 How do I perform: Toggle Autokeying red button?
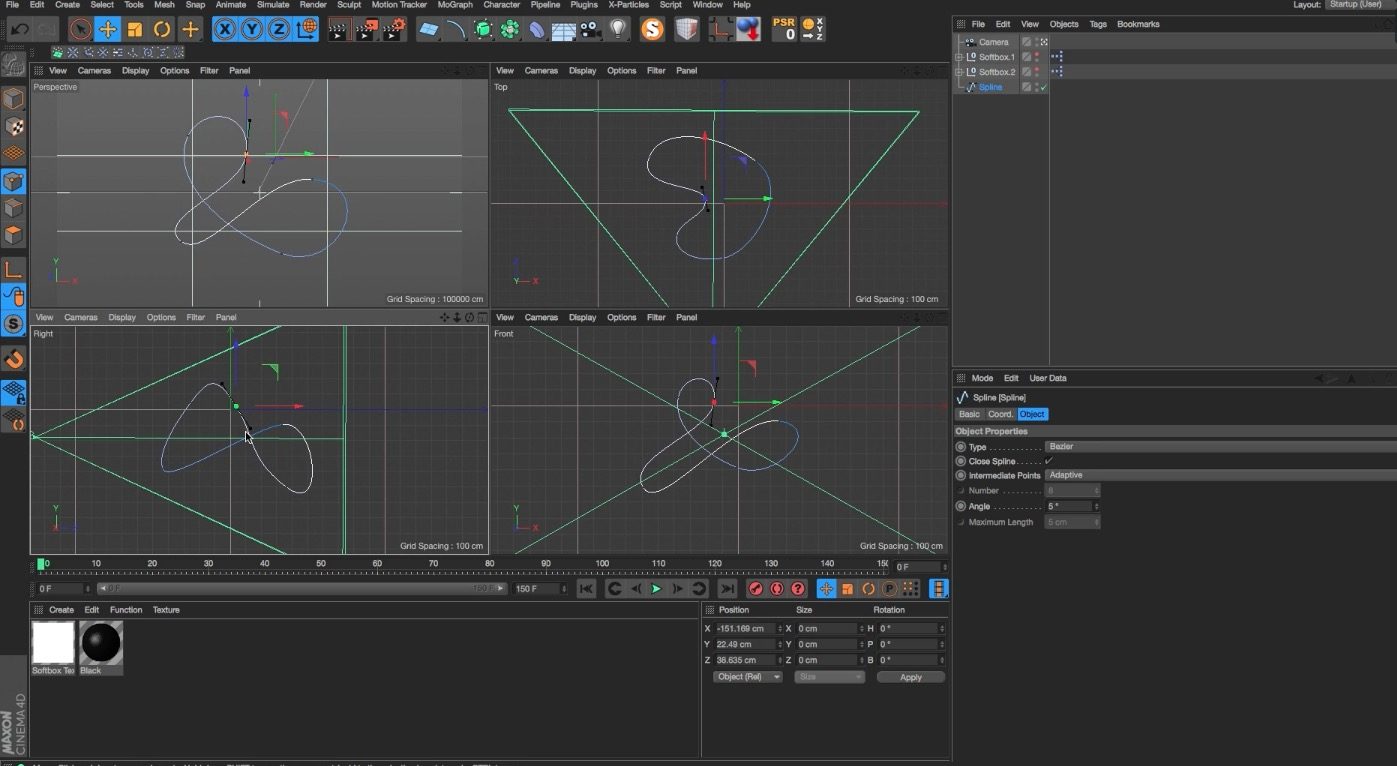coord(777,589)
